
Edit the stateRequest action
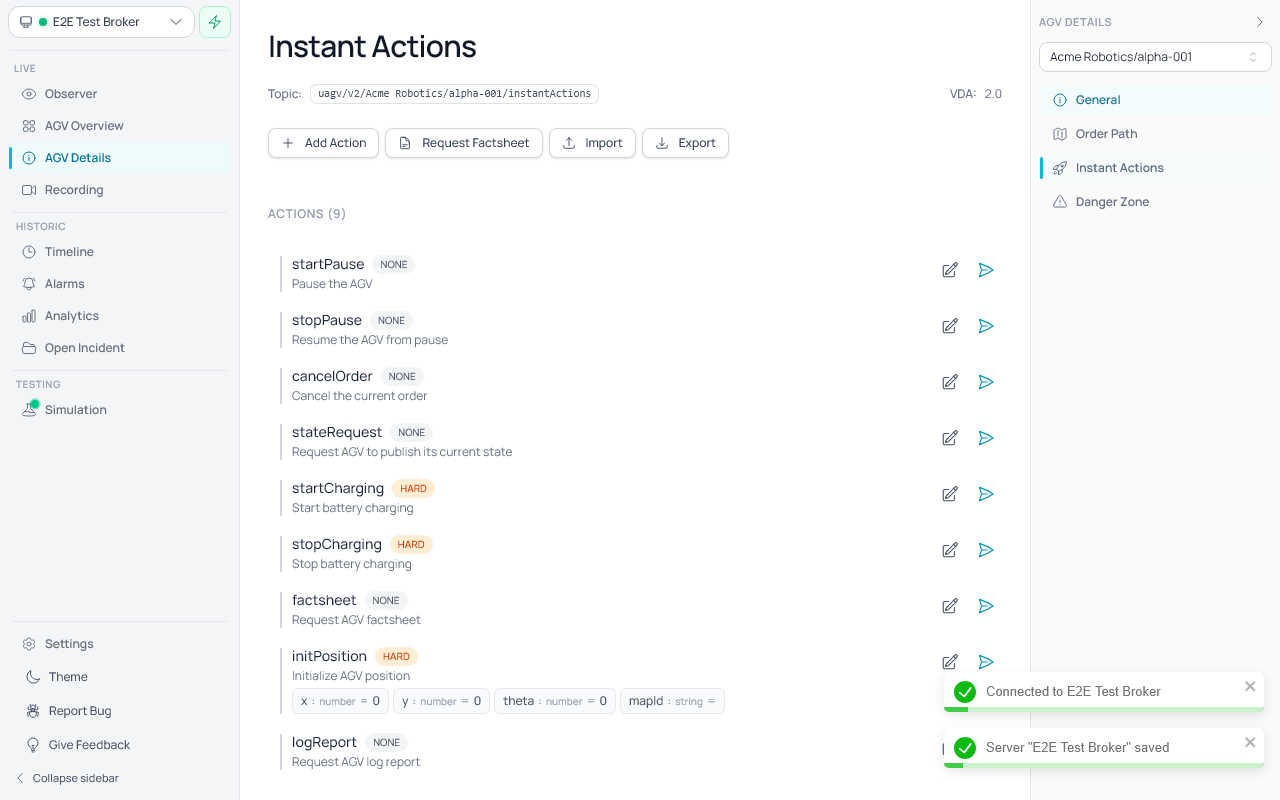point(950,438)
